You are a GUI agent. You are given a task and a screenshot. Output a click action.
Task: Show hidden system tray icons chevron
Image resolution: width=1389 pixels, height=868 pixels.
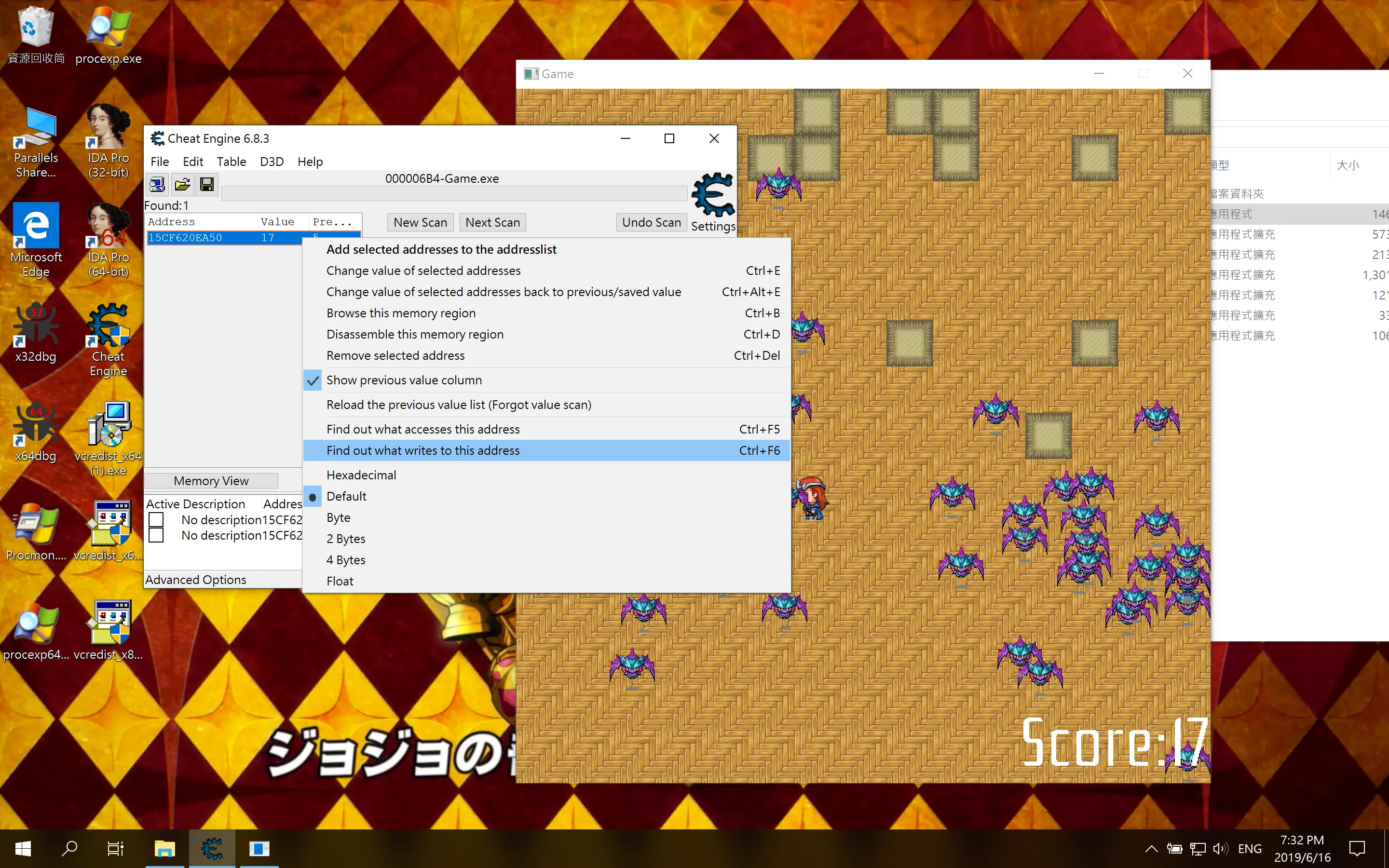tap(1151, 849)
